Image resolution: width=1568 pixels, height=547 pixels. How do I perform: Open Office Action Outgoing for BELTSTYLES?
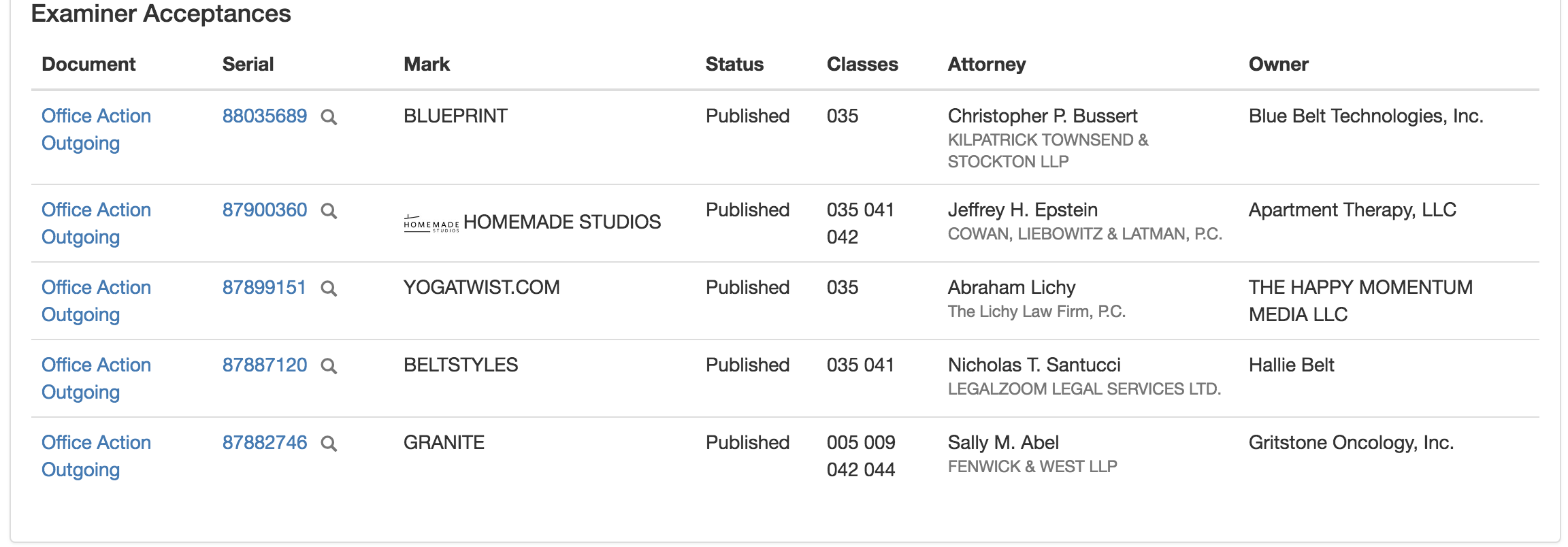coord(96,378)
